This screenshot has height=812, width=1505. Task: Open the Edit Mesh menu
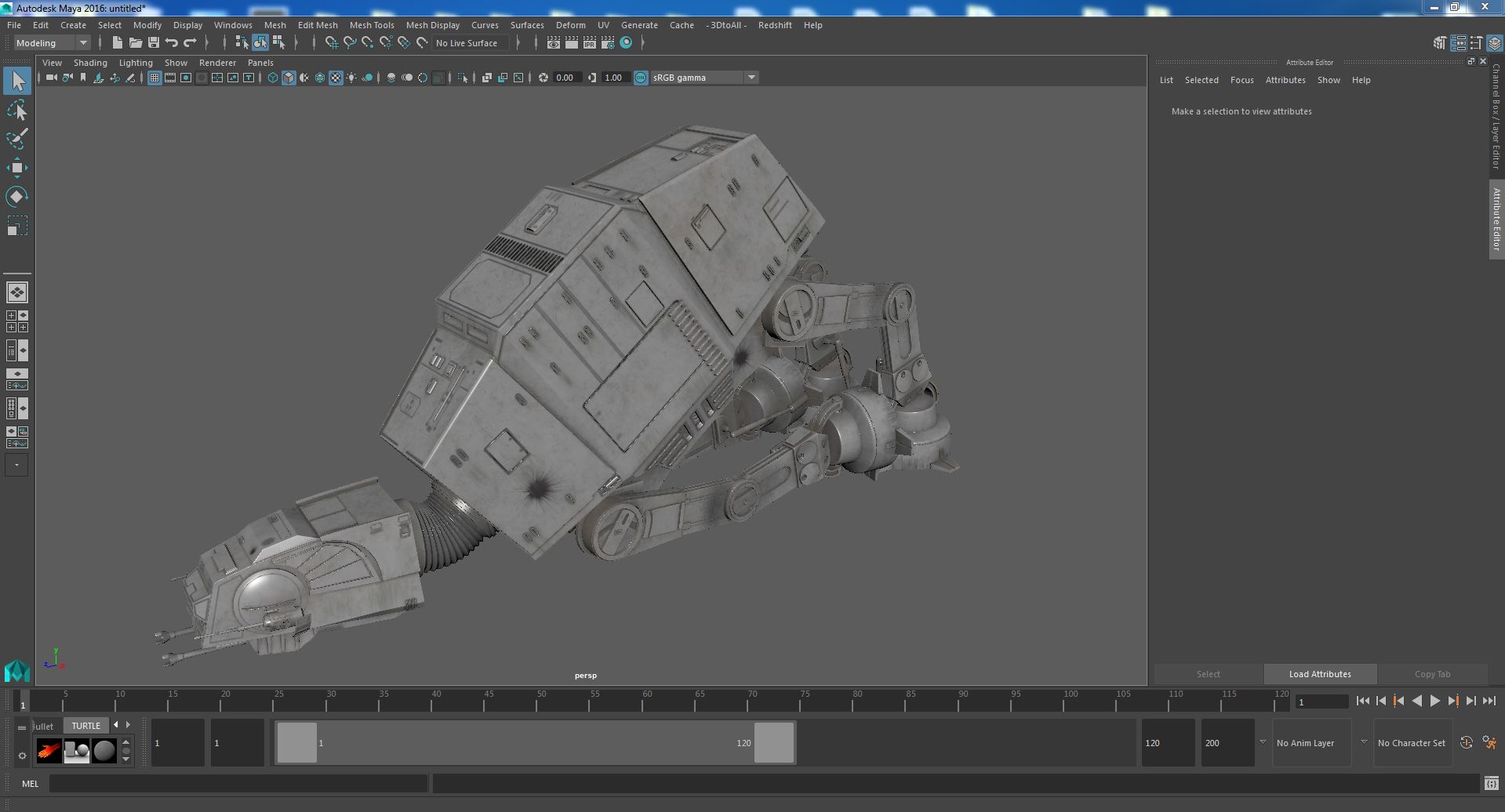click(318, 25)
